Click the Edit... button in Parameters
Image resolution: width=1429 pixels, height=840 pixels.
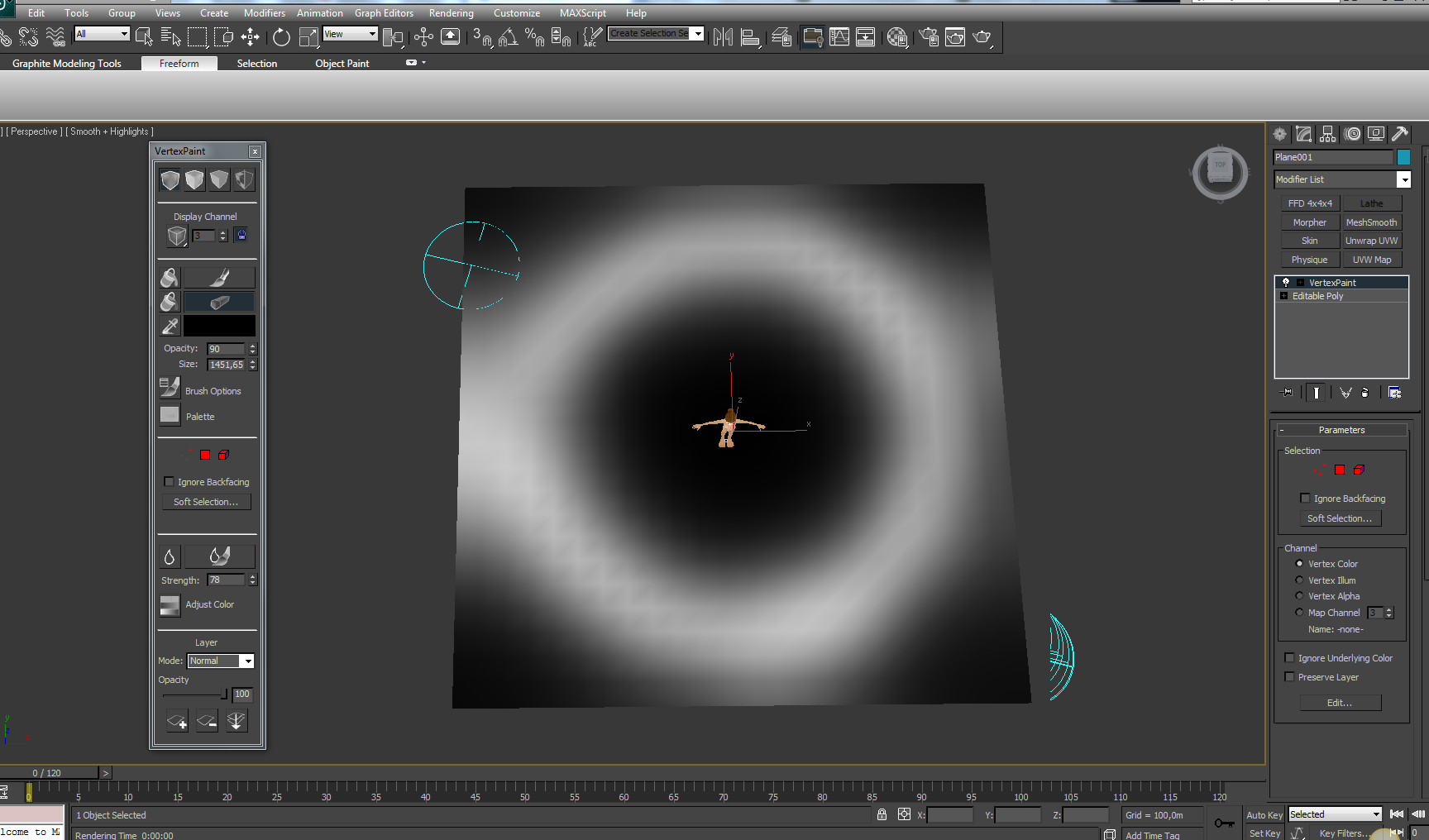coord(1341,703)
